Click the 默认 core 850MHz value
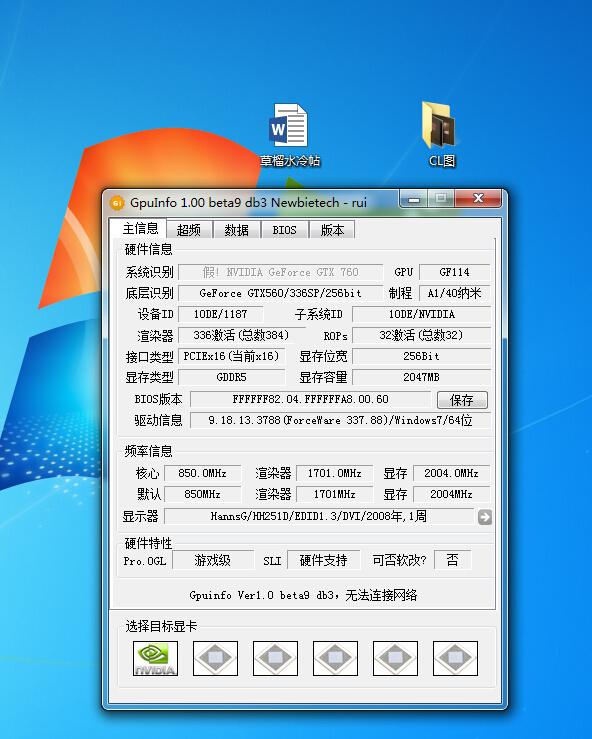Screen dimensions: 592x739 [202, 494]
